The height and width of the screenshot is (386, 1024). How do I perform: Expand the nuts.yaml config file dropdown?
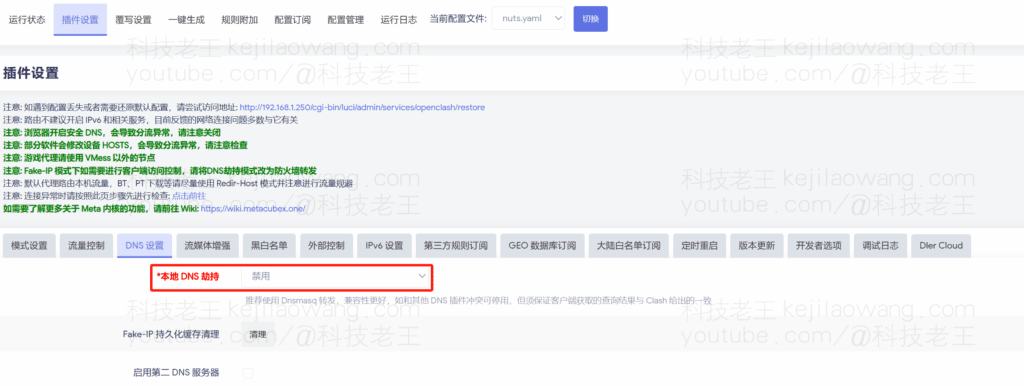tap(528, 19)
